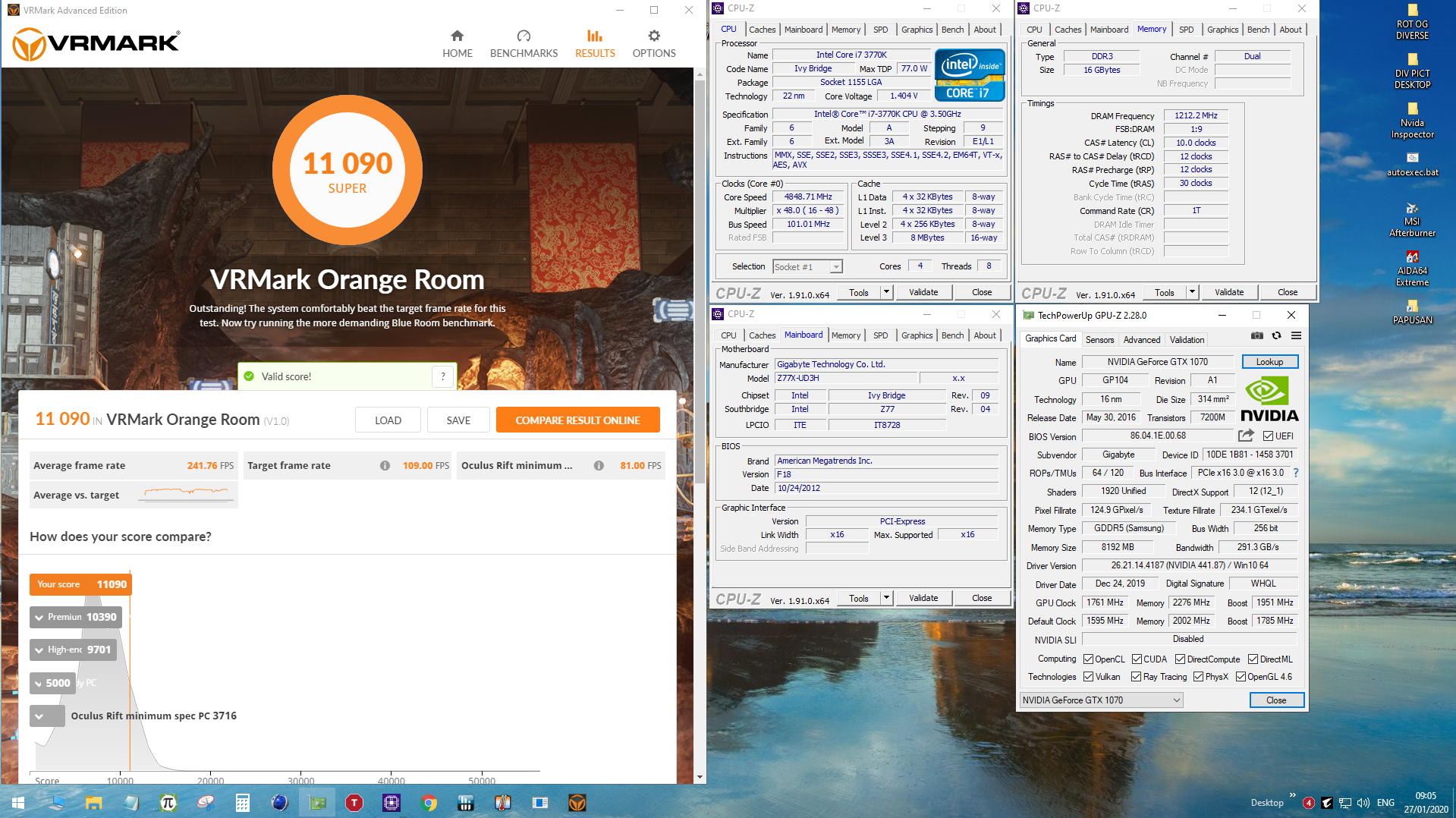Open Chrome from taskbar
1456x818 pixels.
coord(429,803)
